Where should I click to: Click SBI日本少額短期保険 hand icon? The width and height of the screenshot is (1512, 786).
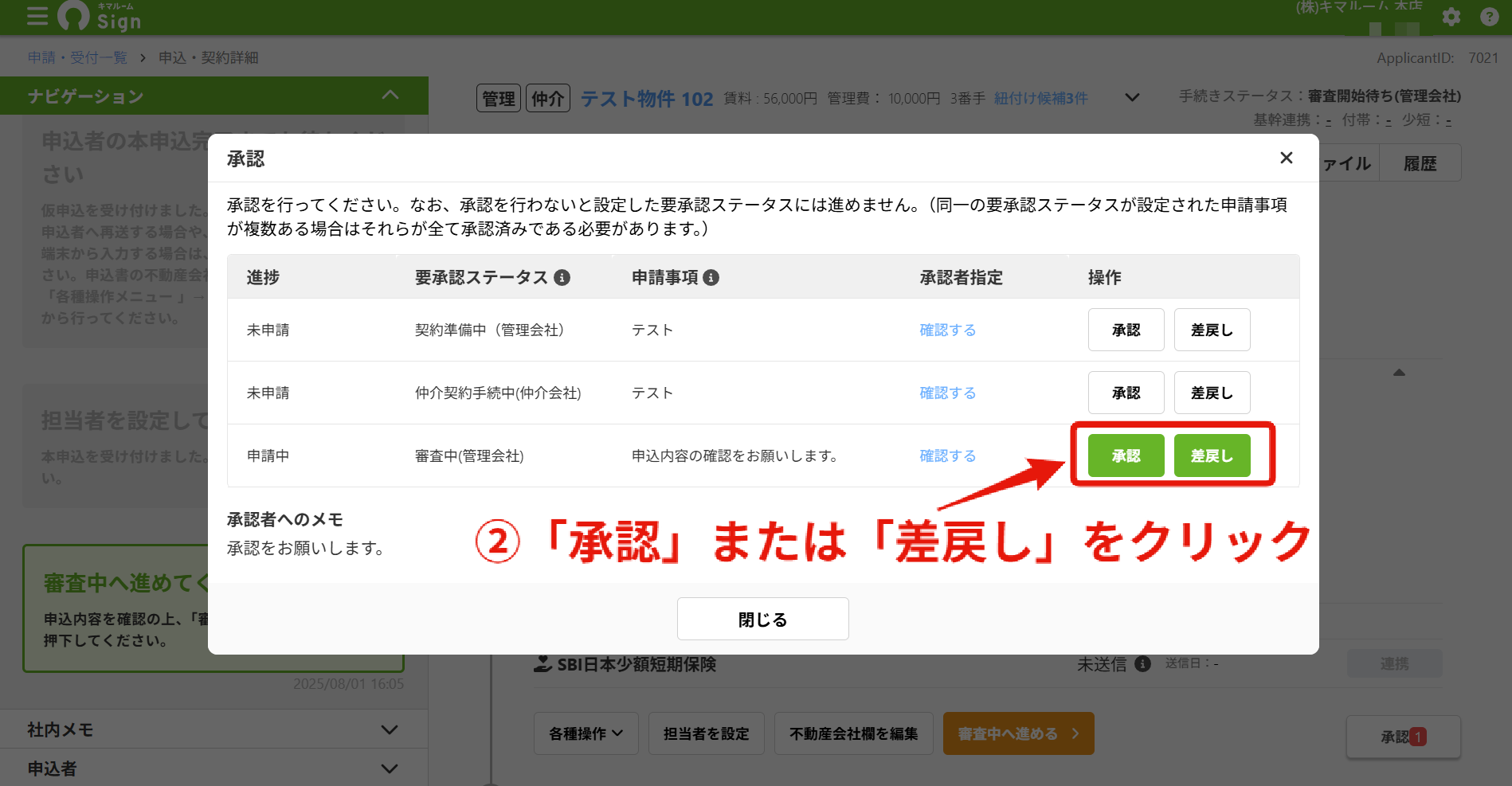(x=543, y=663)
